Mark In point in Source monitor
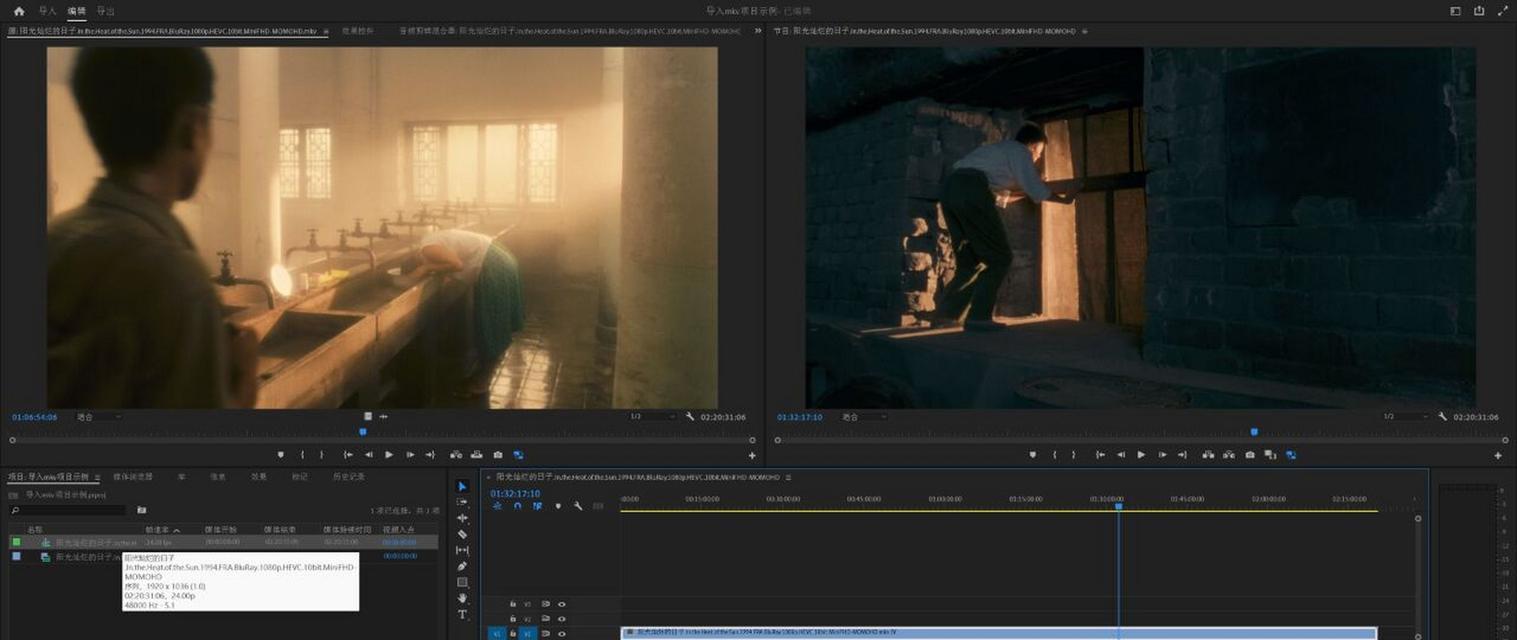The height and width of the screenshot is (640, 1517). (303, 454)
